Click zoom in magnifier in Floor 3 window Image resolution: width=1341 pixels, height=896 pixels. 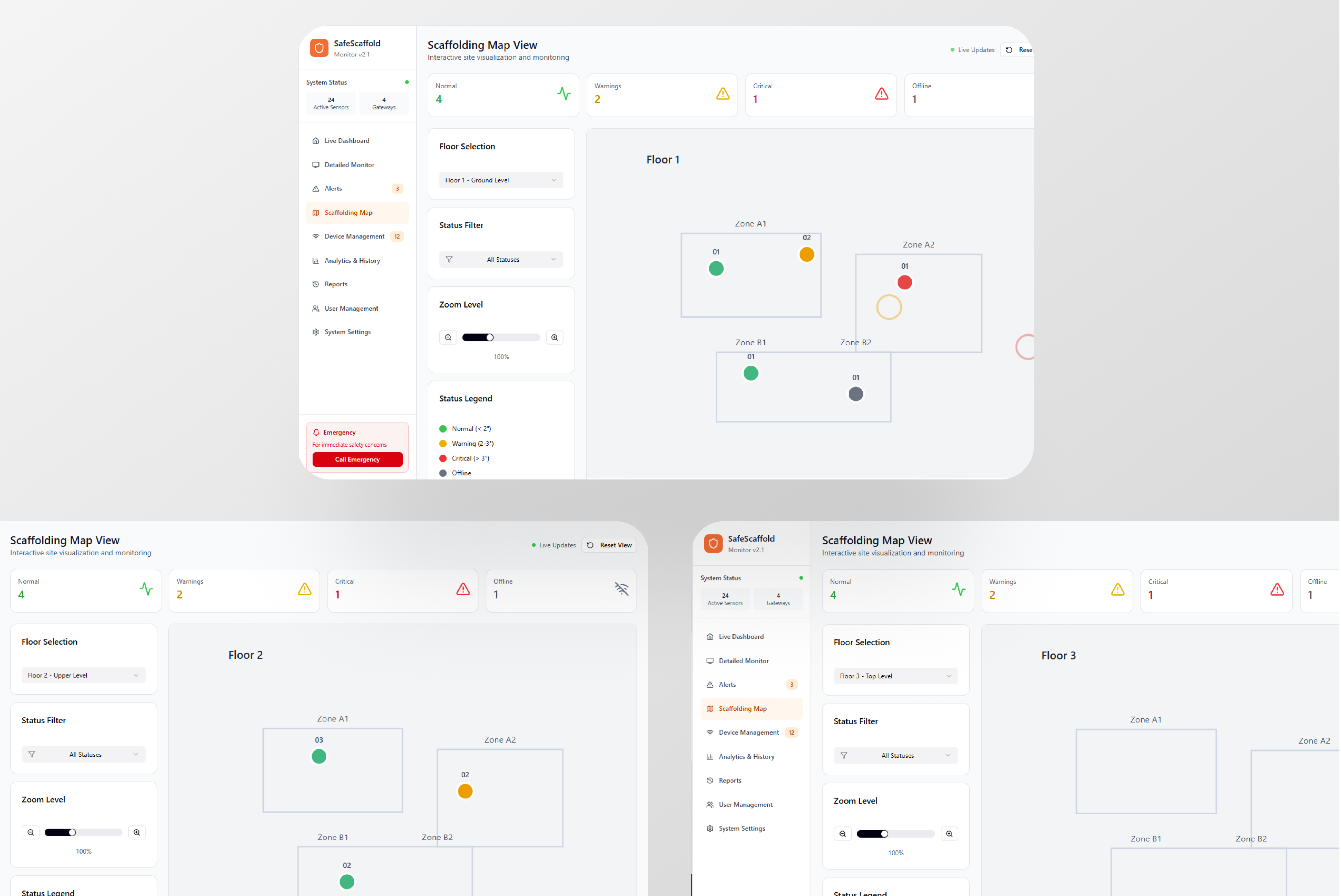pyautogui.click(x=950, y=834)
